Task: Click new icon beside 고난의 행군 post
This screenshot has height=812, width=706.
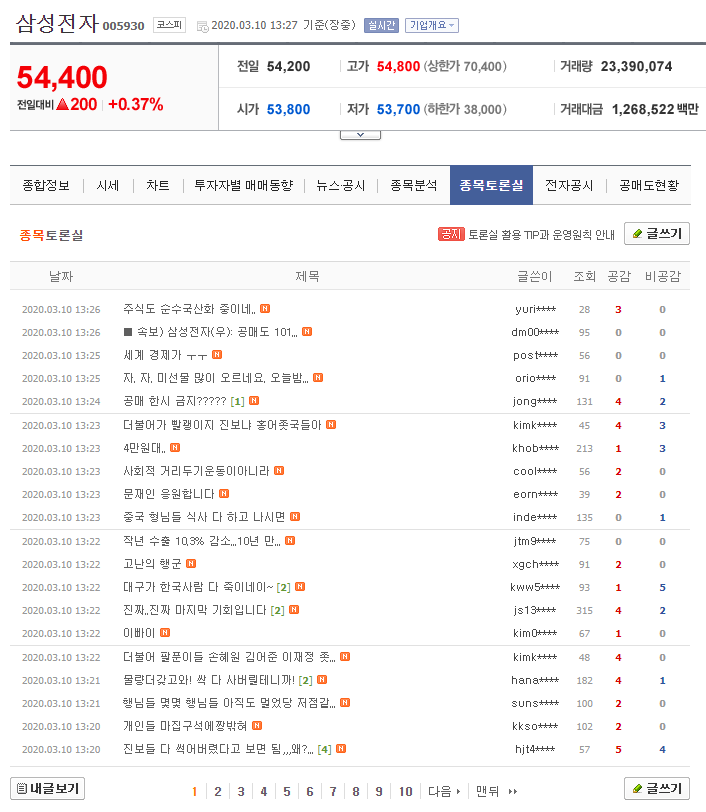Action: pos(191,563)
